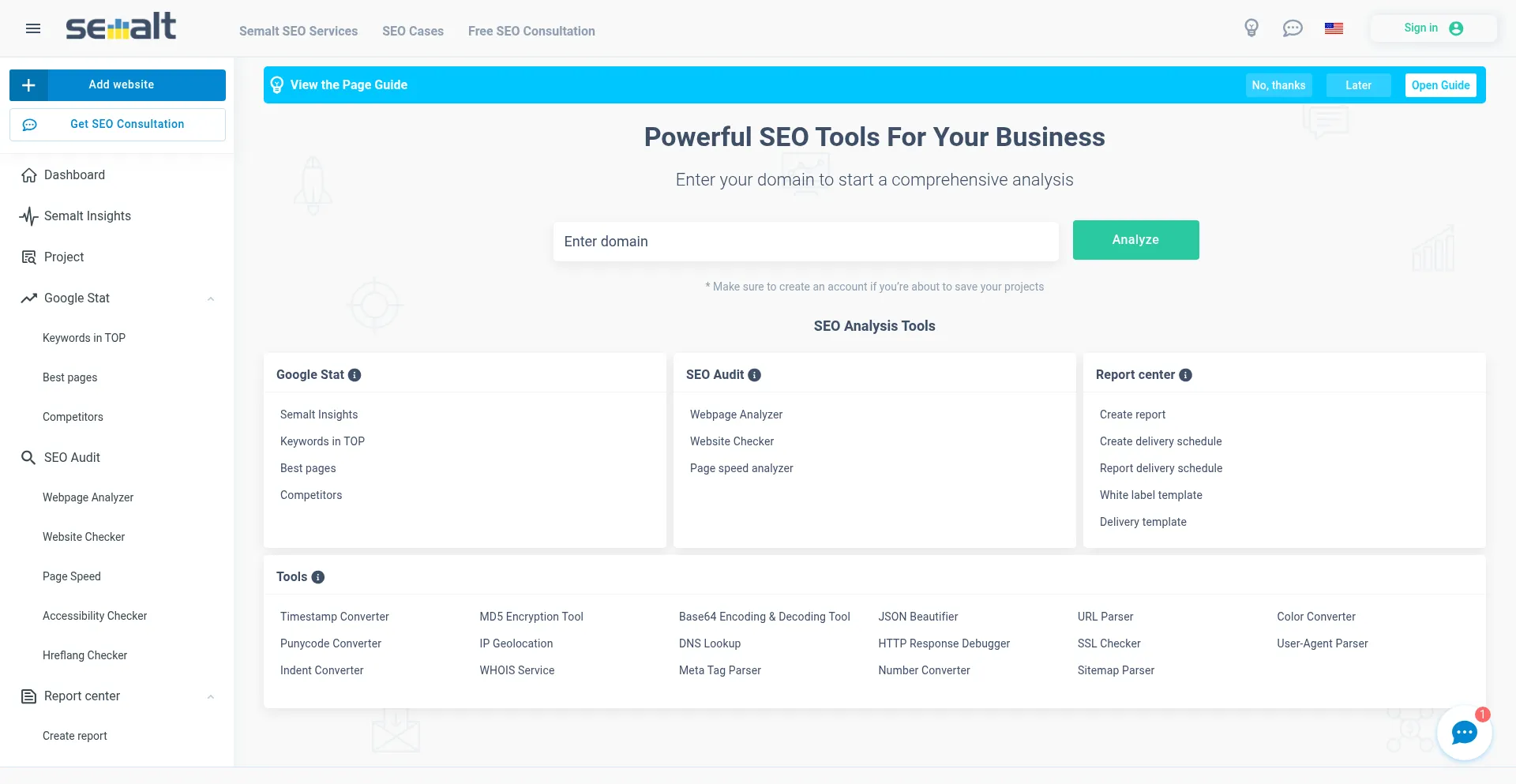Open URL Parser tool
Image resolution: width=1516 pixels, height=784 pixels.
(x=1105, y=617)
